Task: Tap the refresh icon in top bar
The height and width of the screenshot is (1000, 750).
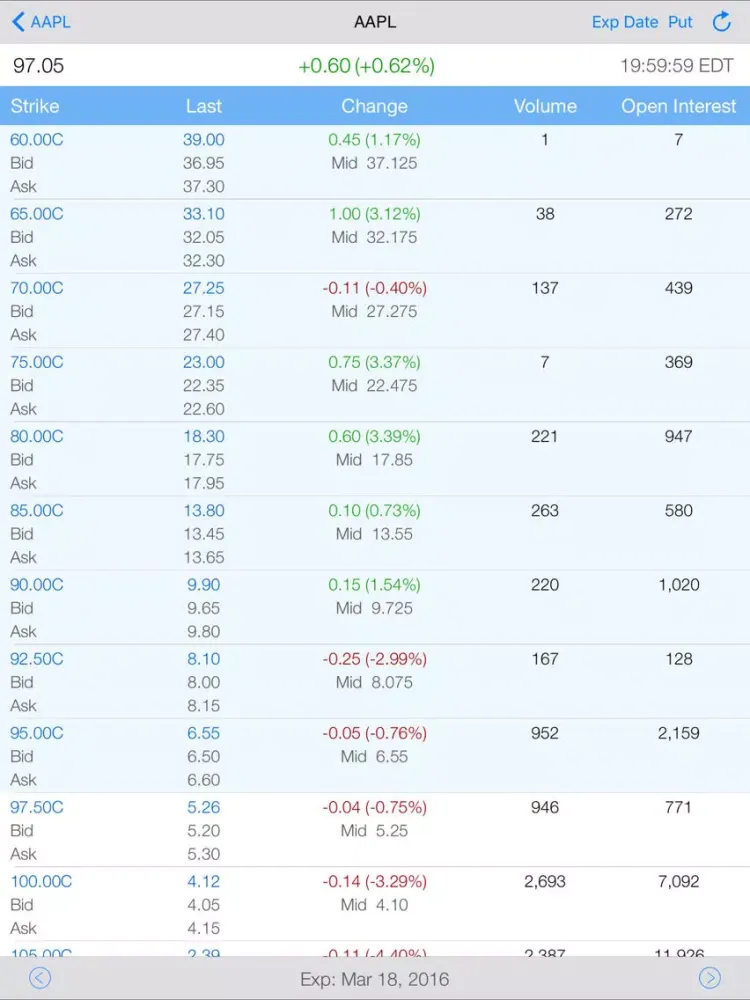Action: click(721, 22)
